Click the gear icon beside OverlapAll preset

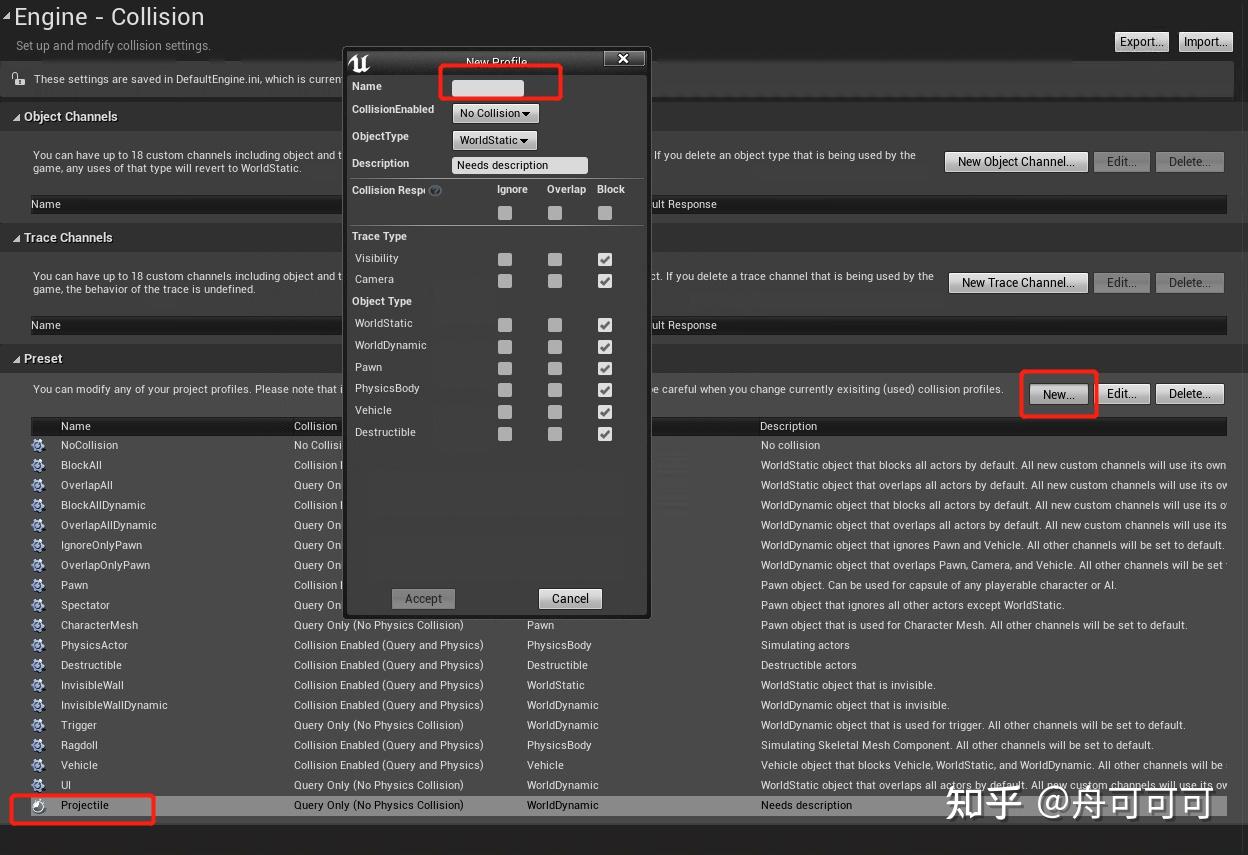pos(38,485)
